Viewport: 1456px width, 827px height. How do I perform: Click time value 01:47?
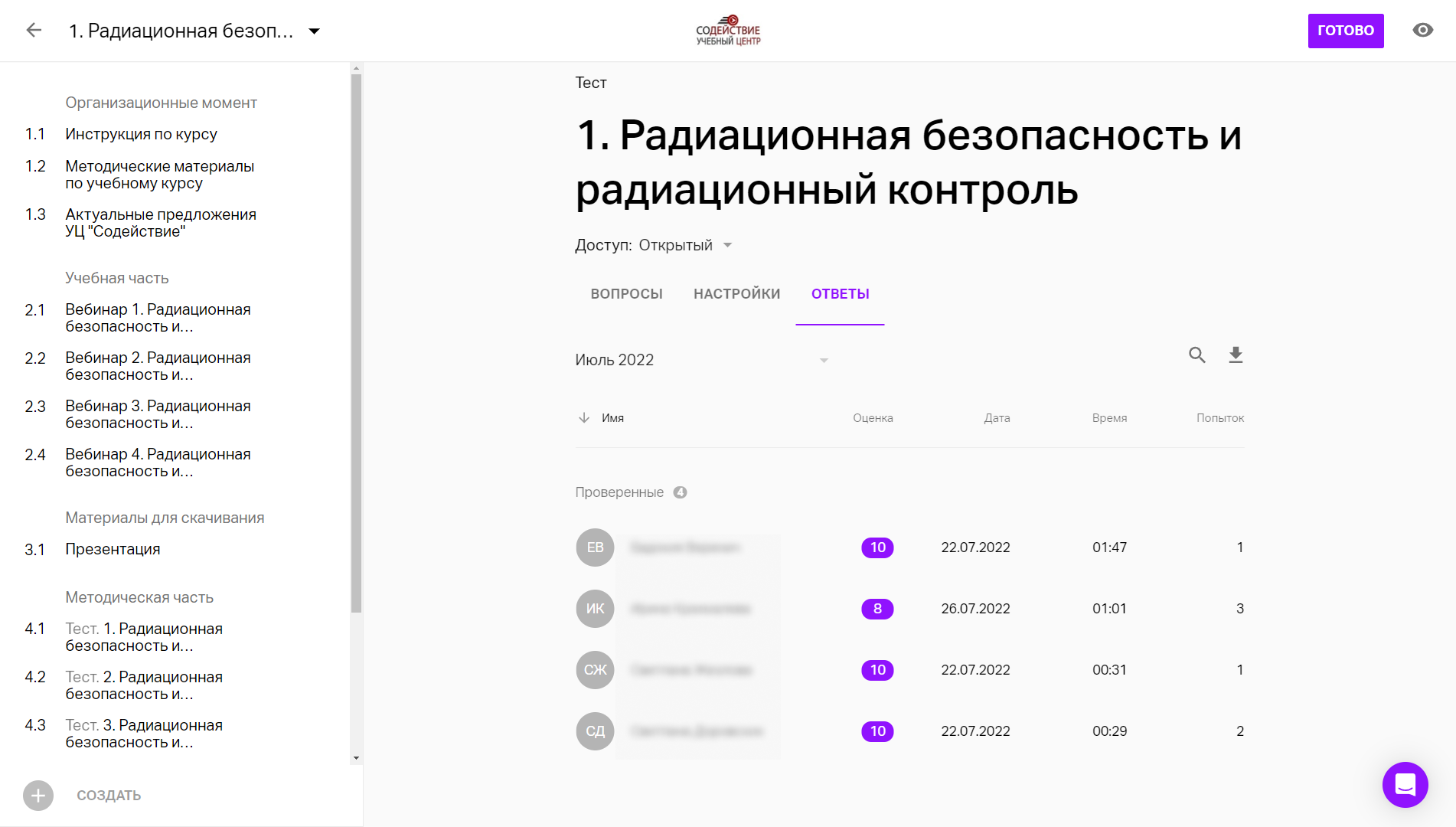(x=1109, y=548)
